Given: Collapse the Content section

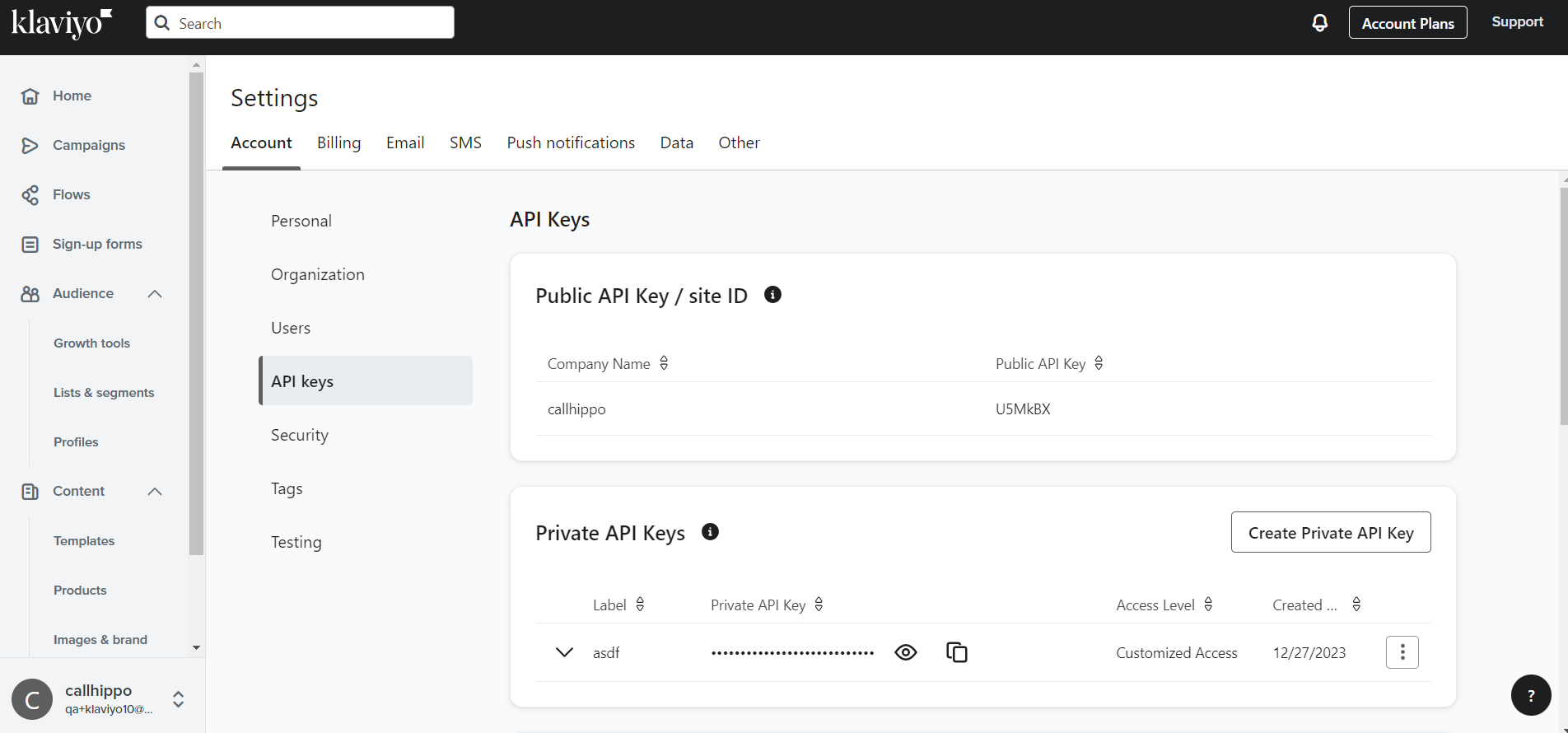Looking at the screenshot, I should (x=155, y=491).
